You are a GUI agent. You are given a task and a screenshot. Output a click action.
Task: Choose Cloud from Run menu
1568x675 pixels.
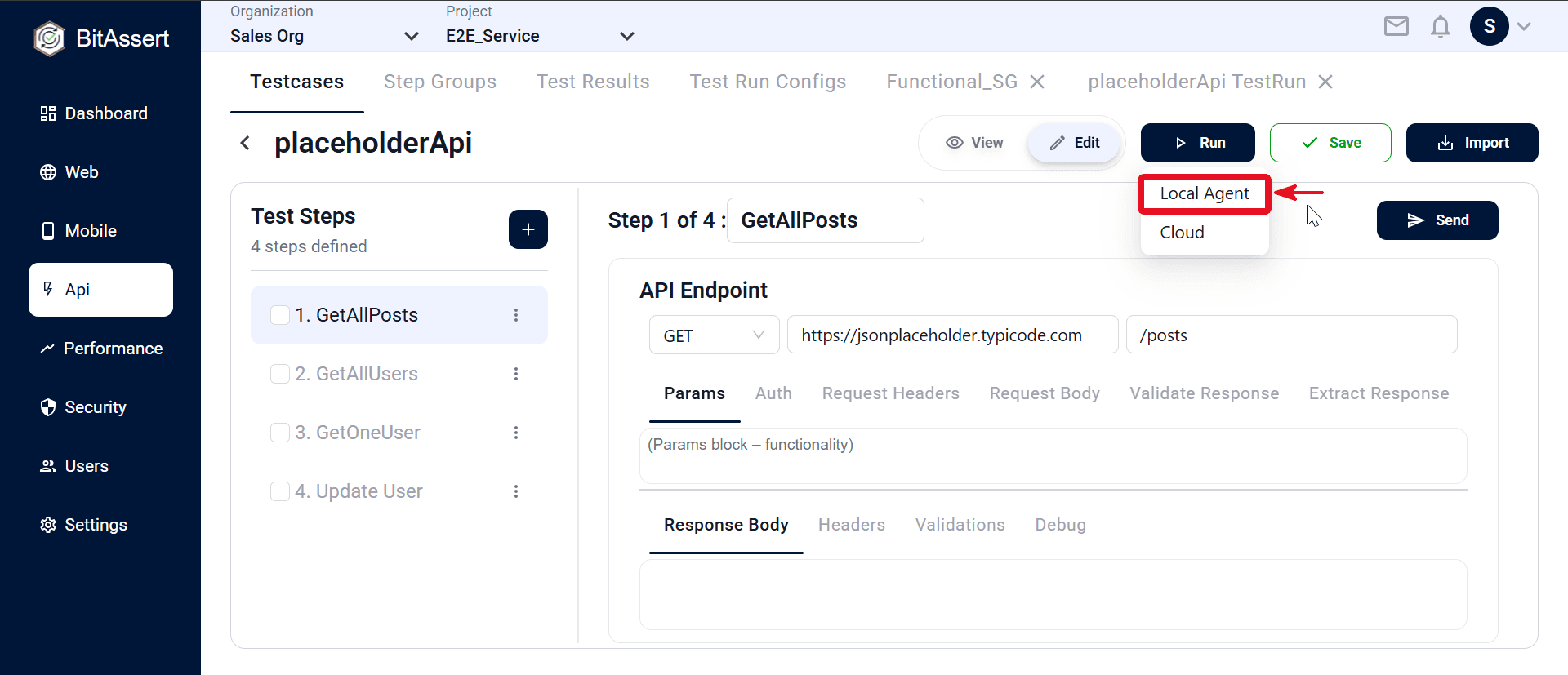(x=1205, y=233)
